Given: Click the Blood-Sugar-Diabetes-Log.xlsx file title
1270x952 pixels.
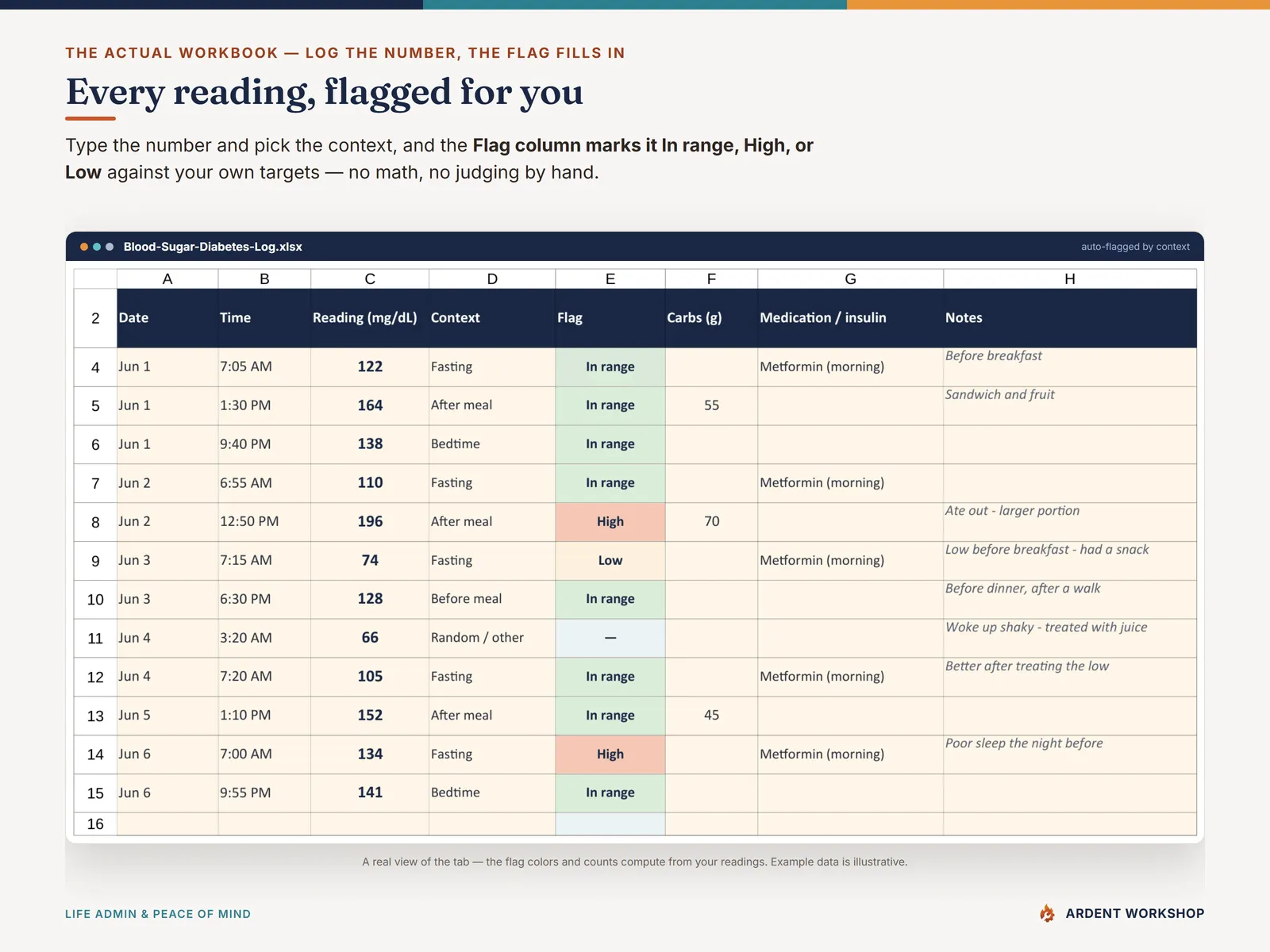Looking at the screenshot, I should [213, 247].
